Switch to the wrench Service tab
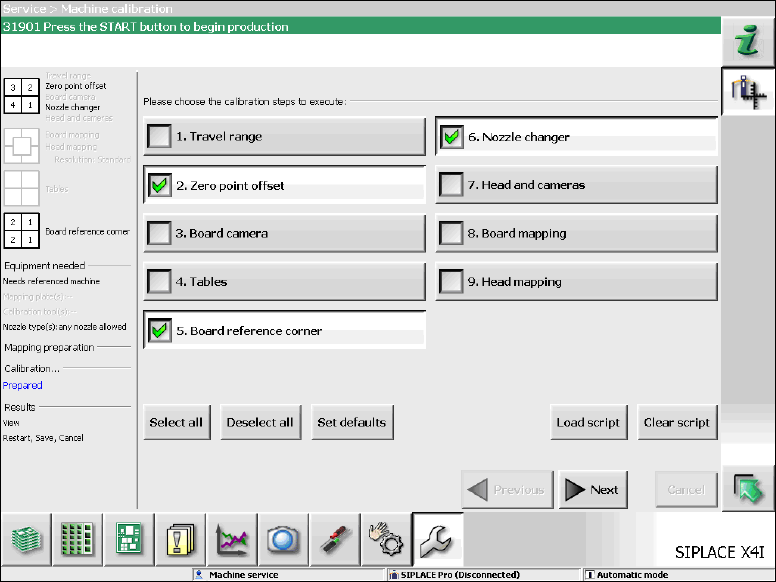 coord(437,539)
